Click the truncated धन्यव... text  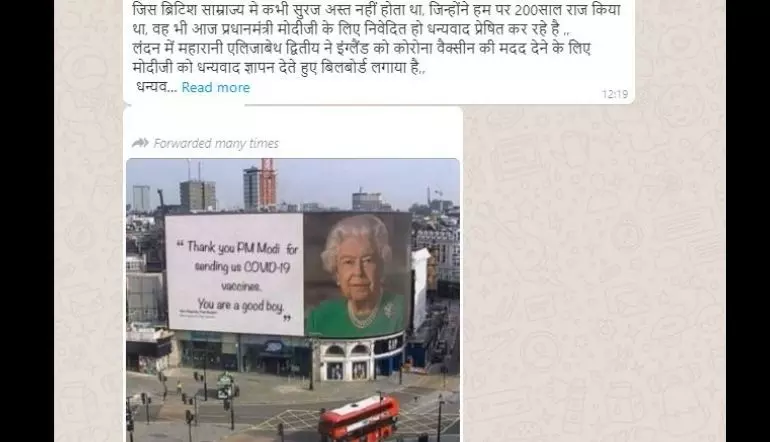click(x=156, y=87)
